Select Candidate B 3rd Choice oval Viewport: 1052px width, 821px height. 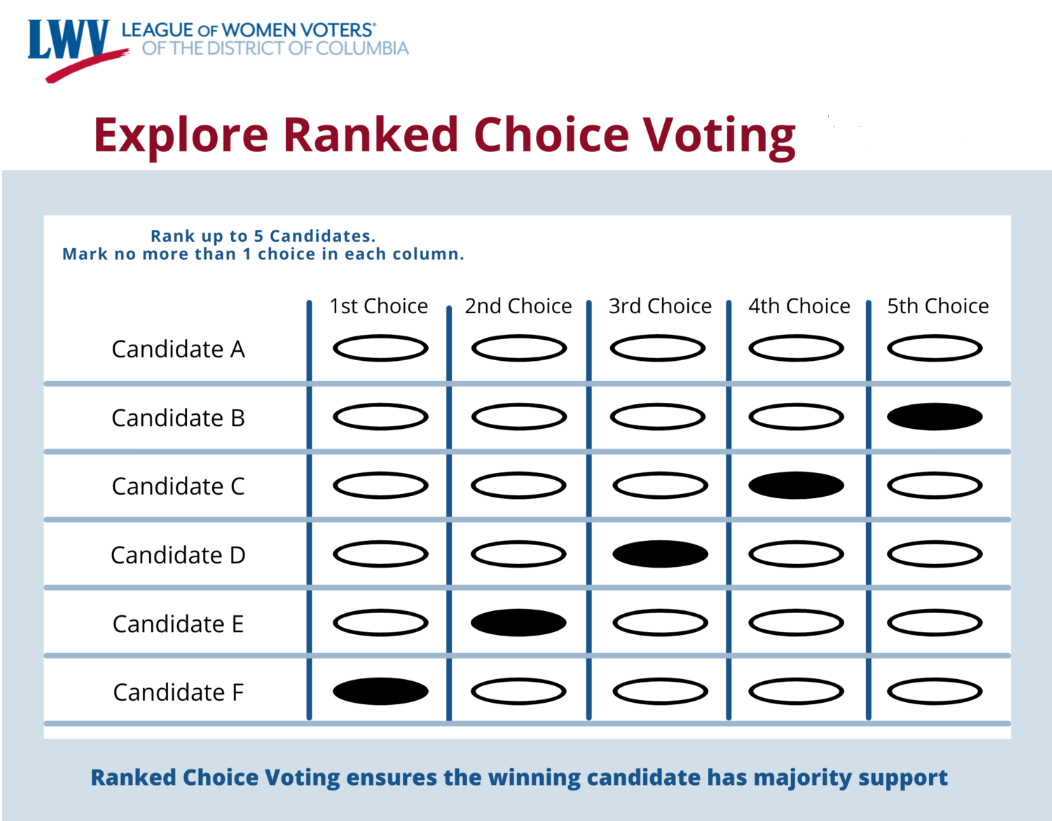coord(658,417)
